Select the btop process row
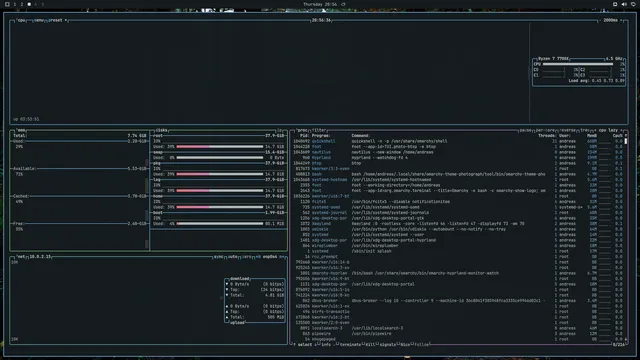Viewport: 640px width, 360px height. (x=457, y=163)
